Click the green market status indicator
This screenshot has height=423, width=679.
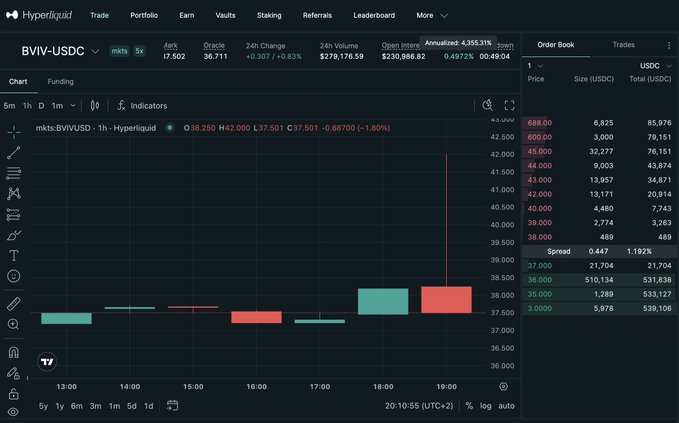coord(170,128)
